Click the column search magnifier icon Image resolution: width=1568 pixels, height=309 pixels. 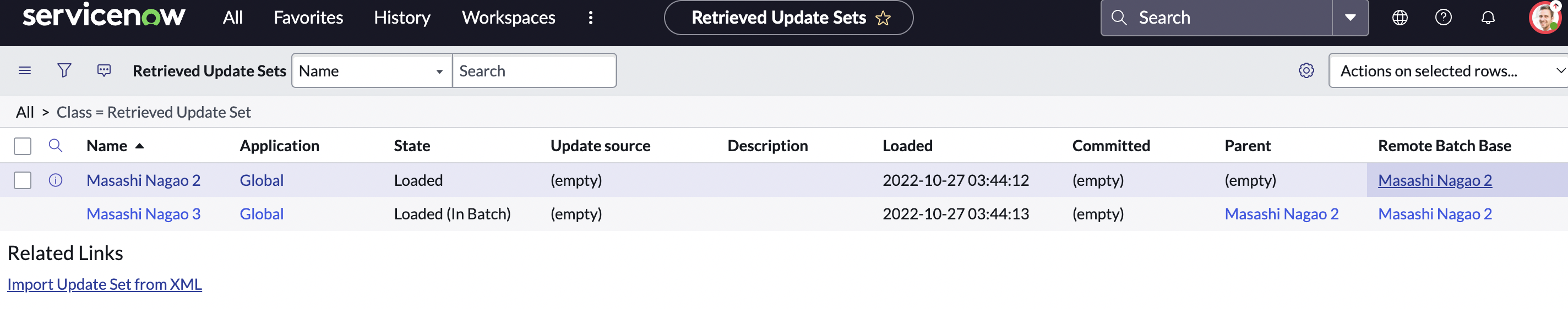[x=56, y=145]
